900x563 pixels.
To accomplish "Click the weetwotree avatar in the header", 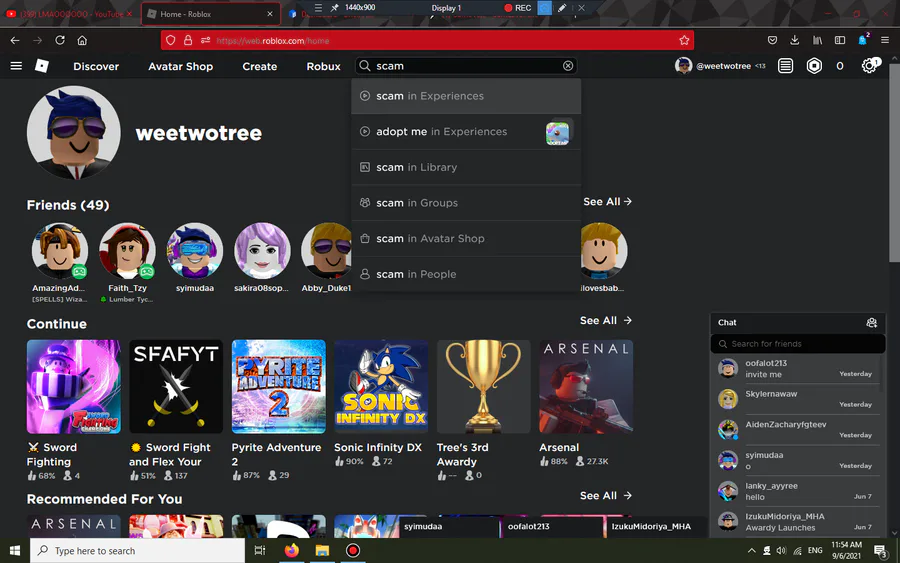I will click(x=683, y=66).
